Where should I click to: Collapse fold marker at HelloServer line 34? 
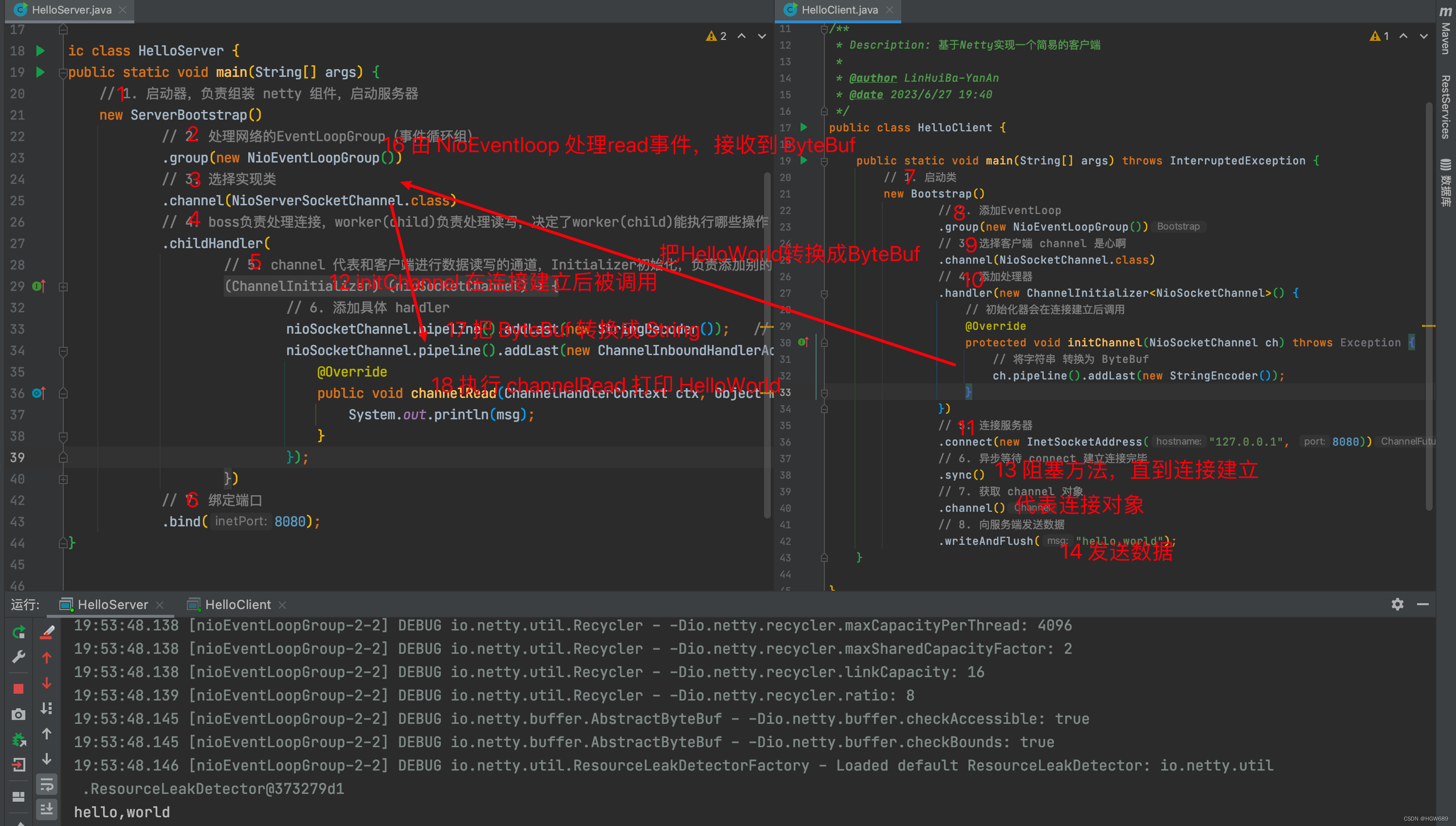64,351
